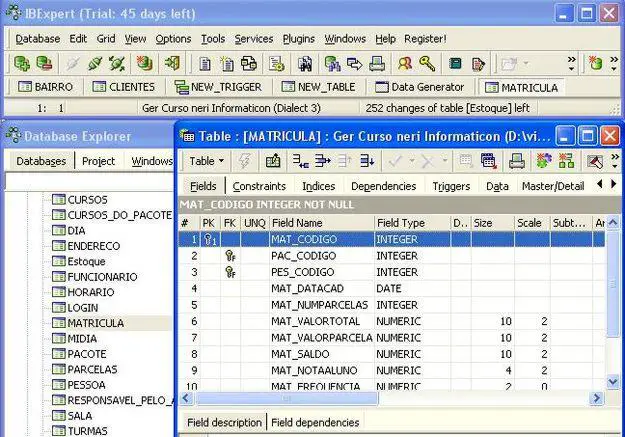This screenshot has width=625, height=437.
Task: Click the right arrow to scroll table tabs
Action: tap(614, 184)
